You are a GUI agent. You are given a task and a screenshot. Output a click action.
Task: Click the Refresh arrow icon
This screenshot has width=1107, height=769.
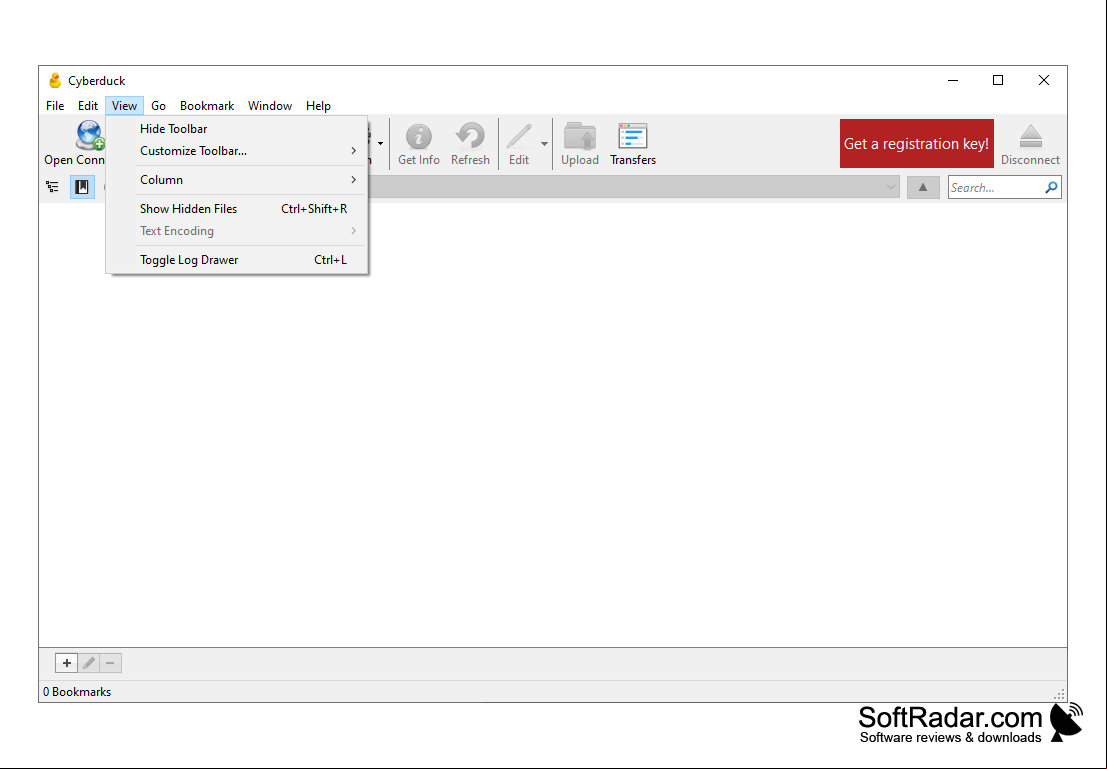(470, 136)
